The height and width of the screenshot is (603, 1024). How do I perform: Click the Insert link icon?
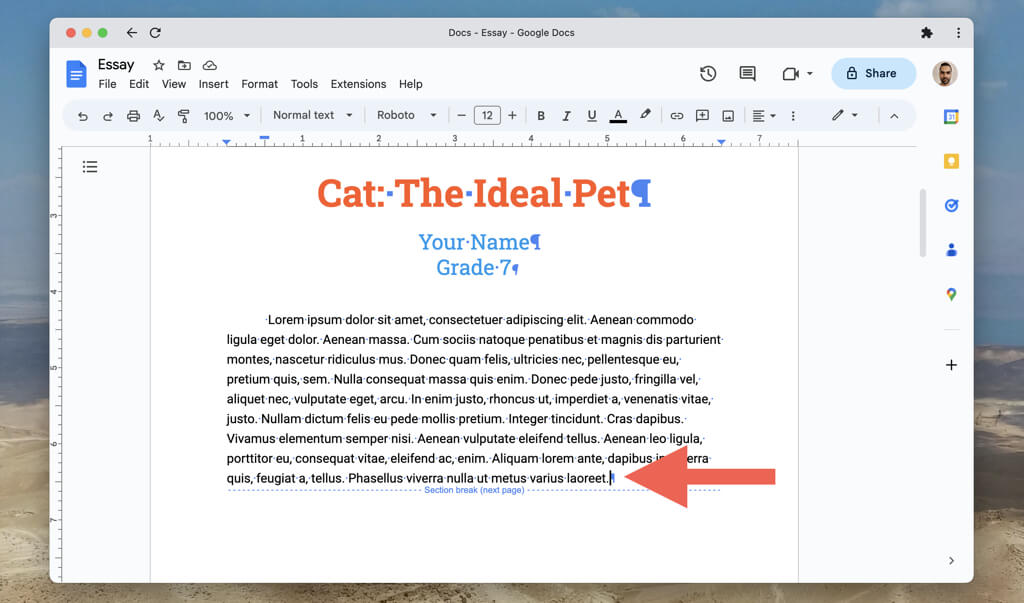[x=677, y=116]
